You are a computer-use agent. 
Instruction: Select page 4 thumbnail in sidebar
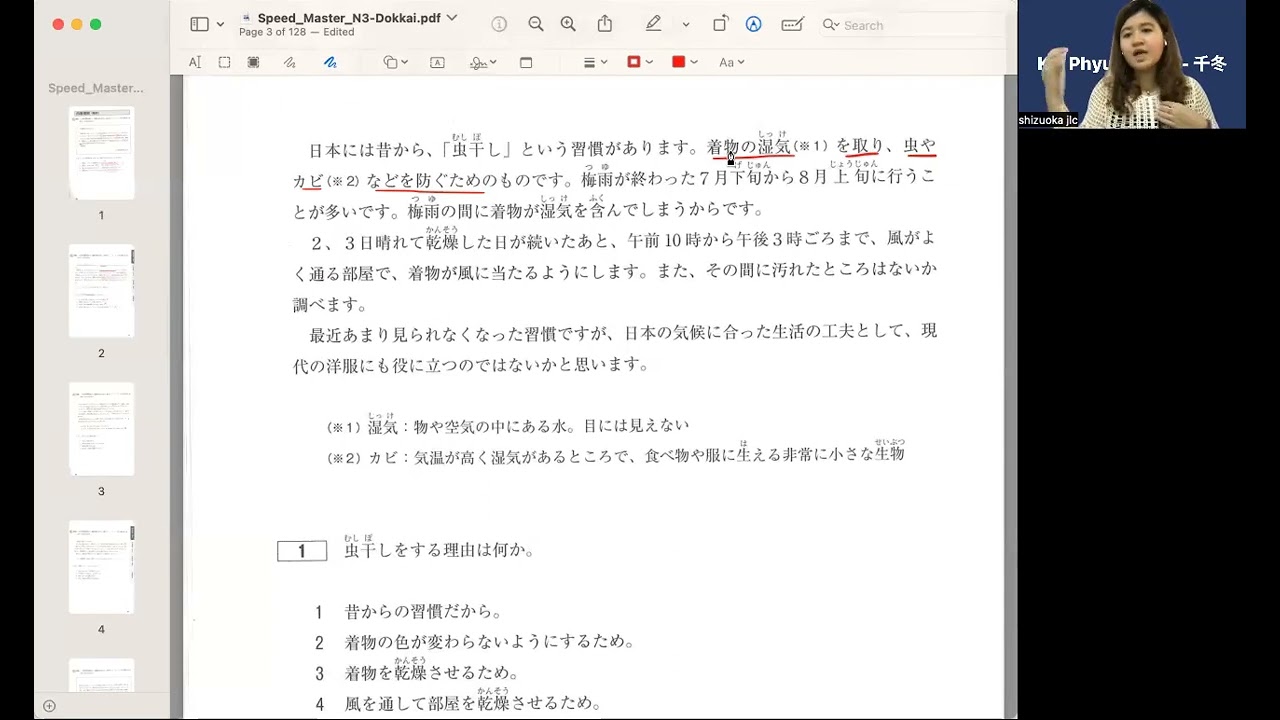click(101, 567)
